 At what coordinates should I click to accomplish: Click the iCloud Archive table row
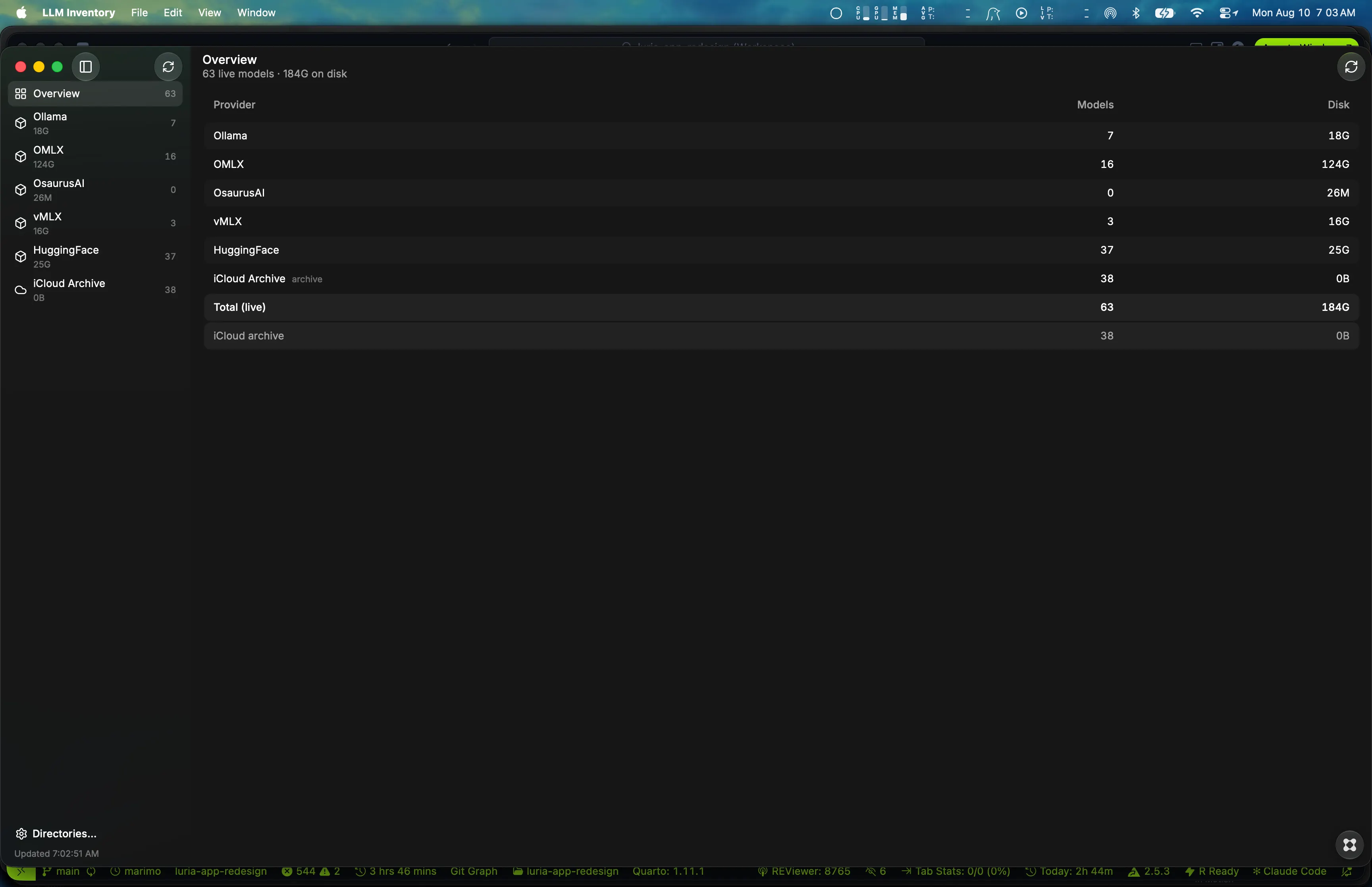click(x=781, y=279)
